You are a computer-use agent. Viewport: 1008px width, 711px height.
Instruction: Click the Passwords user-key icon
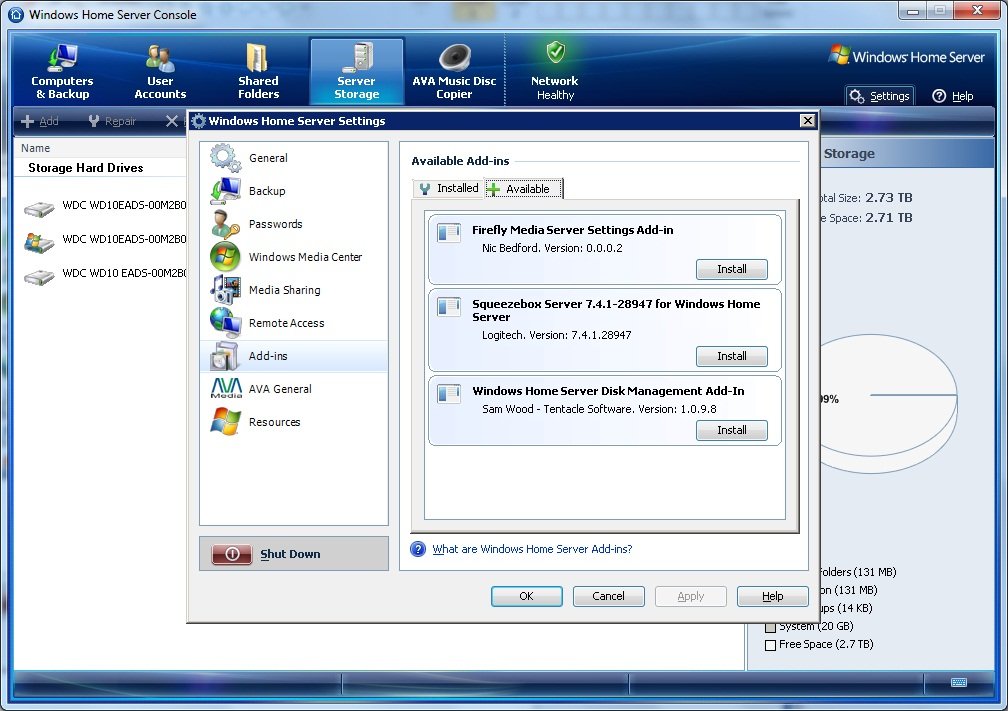point(226,224)
